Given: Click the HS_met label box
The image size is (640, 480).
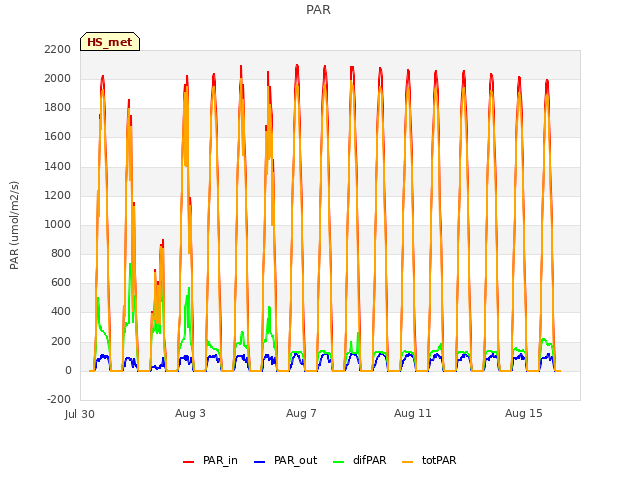Looking at the screenshot, I should pos(110,42).
